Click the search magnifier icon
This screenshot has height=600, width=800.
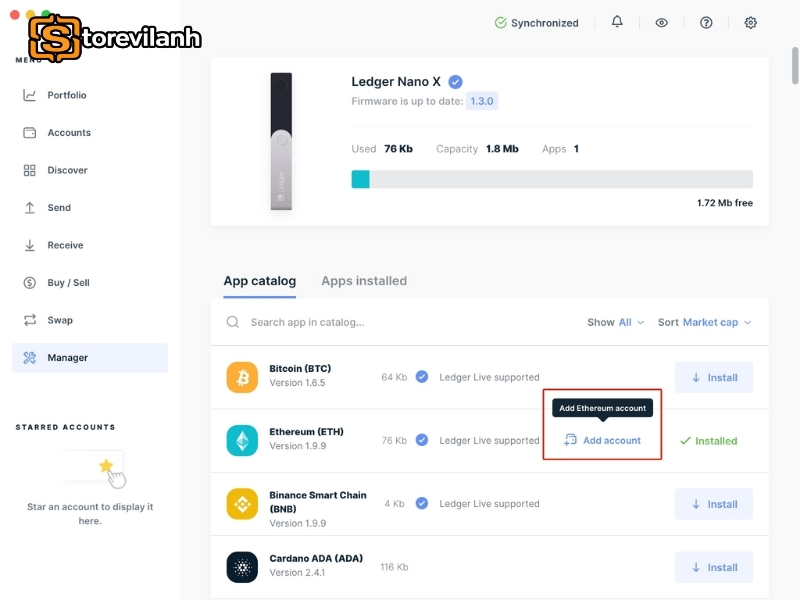click(x=233, y=322)
